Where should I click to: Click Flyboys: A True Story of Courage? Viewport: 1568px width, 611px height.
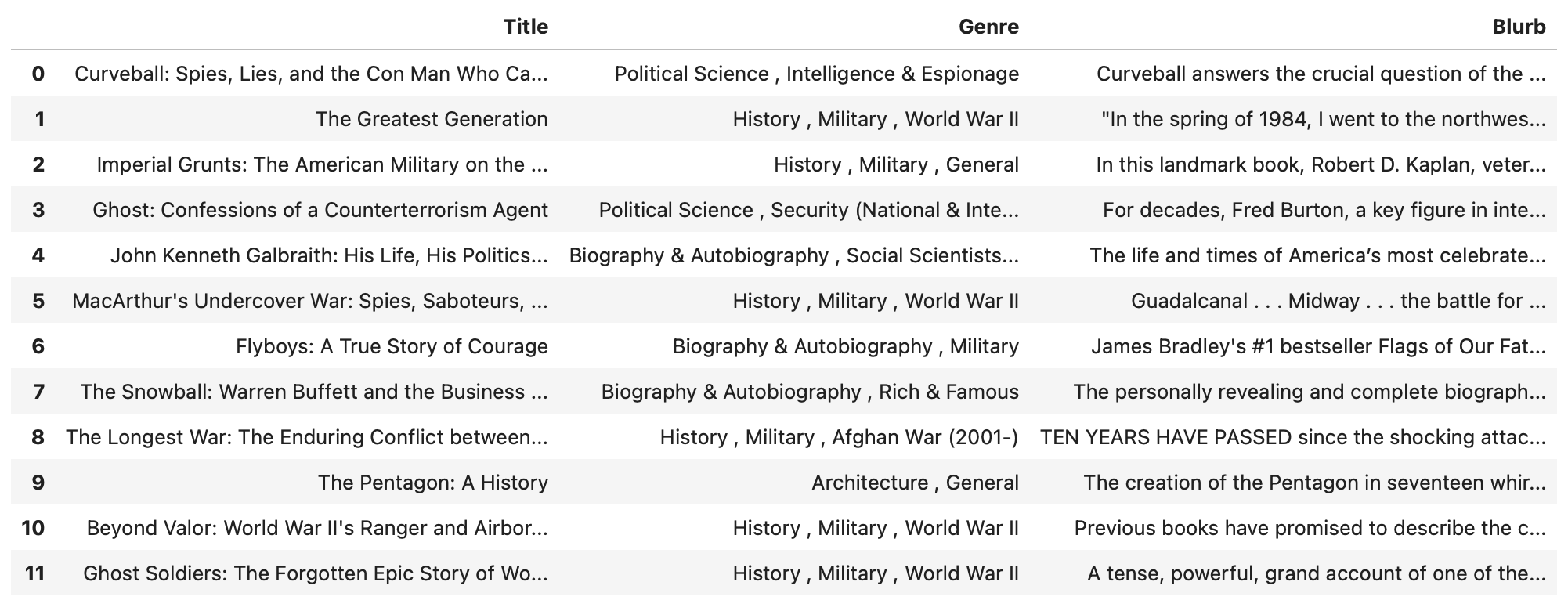392,346
